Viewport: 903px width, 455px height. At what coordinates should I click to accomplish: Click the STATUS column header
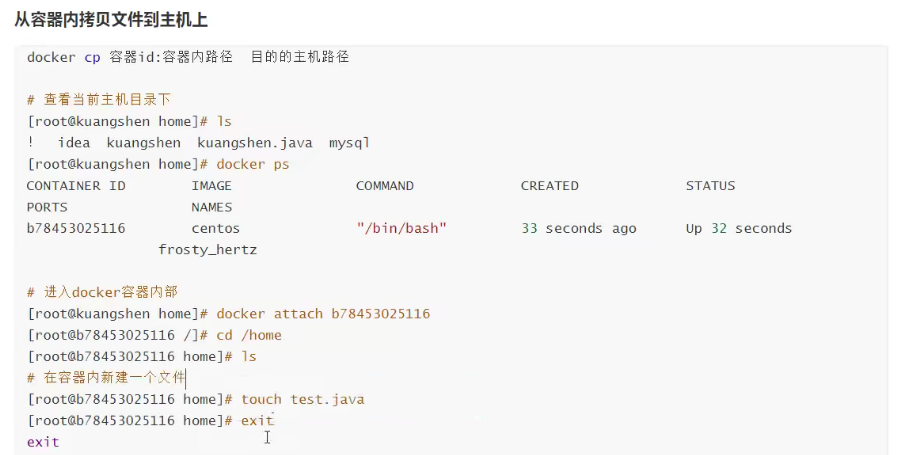tap(710, 186)
